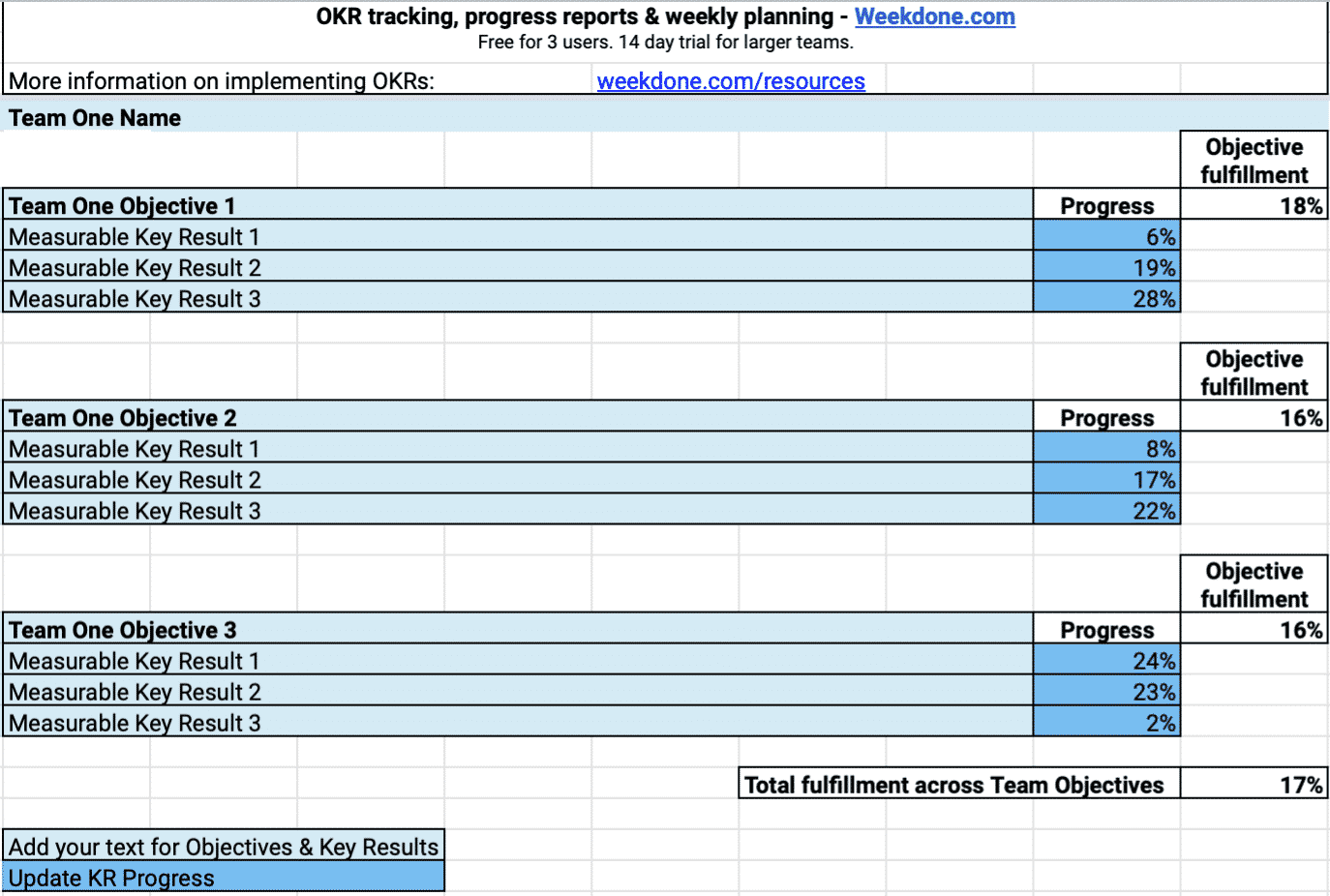Select the 18% objective fulfillment cell
The height and width of the screenshot is (896, 1330).
1254,205
